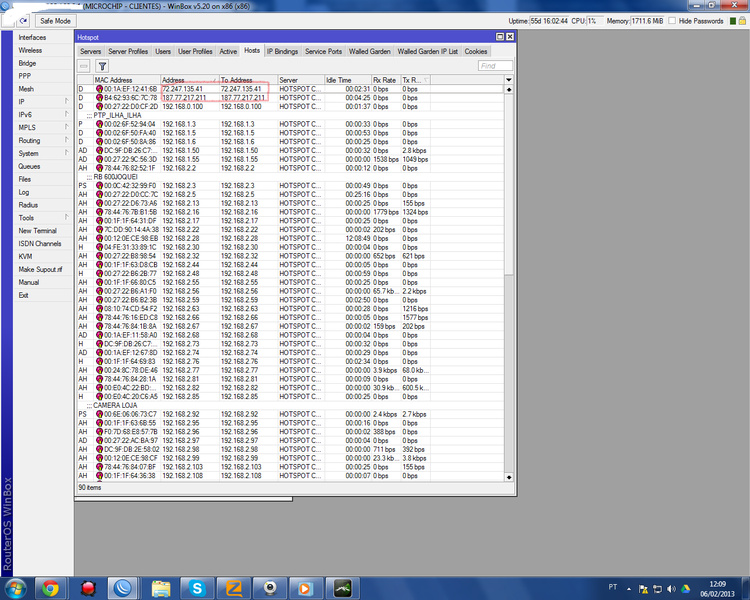The image size is (750, 600).
Task: Open the Cookies tab
Action: click(476, 52)
